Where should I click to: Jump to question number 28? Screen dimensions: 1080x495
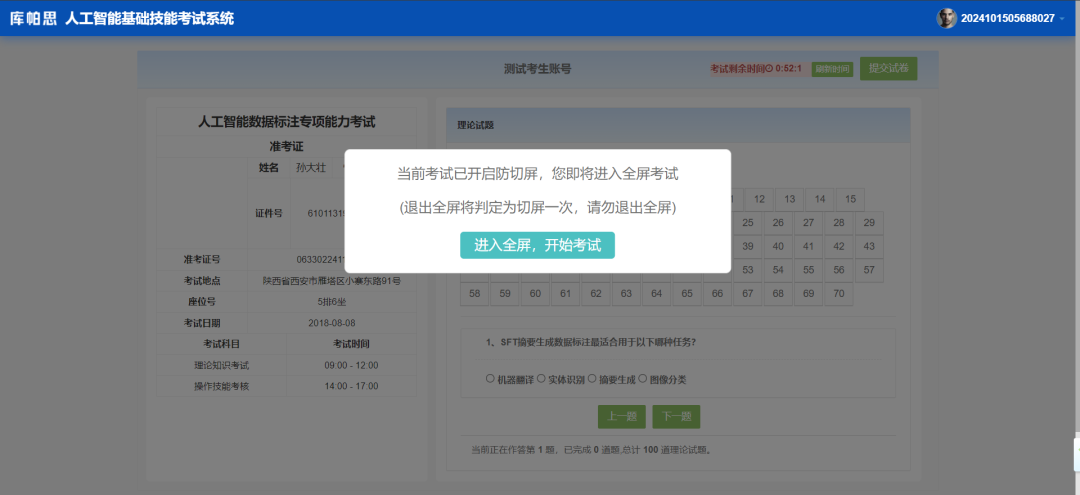[839, 223]
